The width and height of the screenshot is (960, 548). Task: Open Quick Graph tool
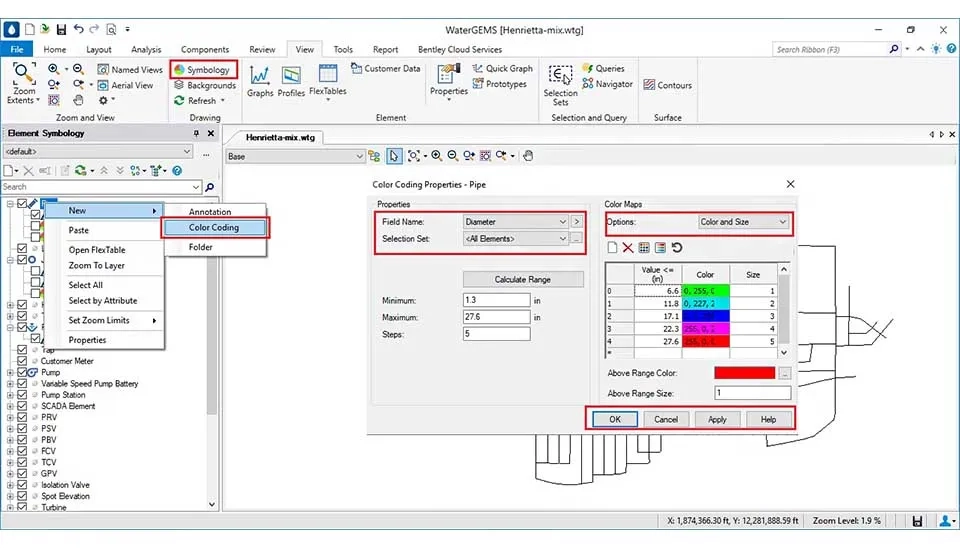(x=503, y=69)
